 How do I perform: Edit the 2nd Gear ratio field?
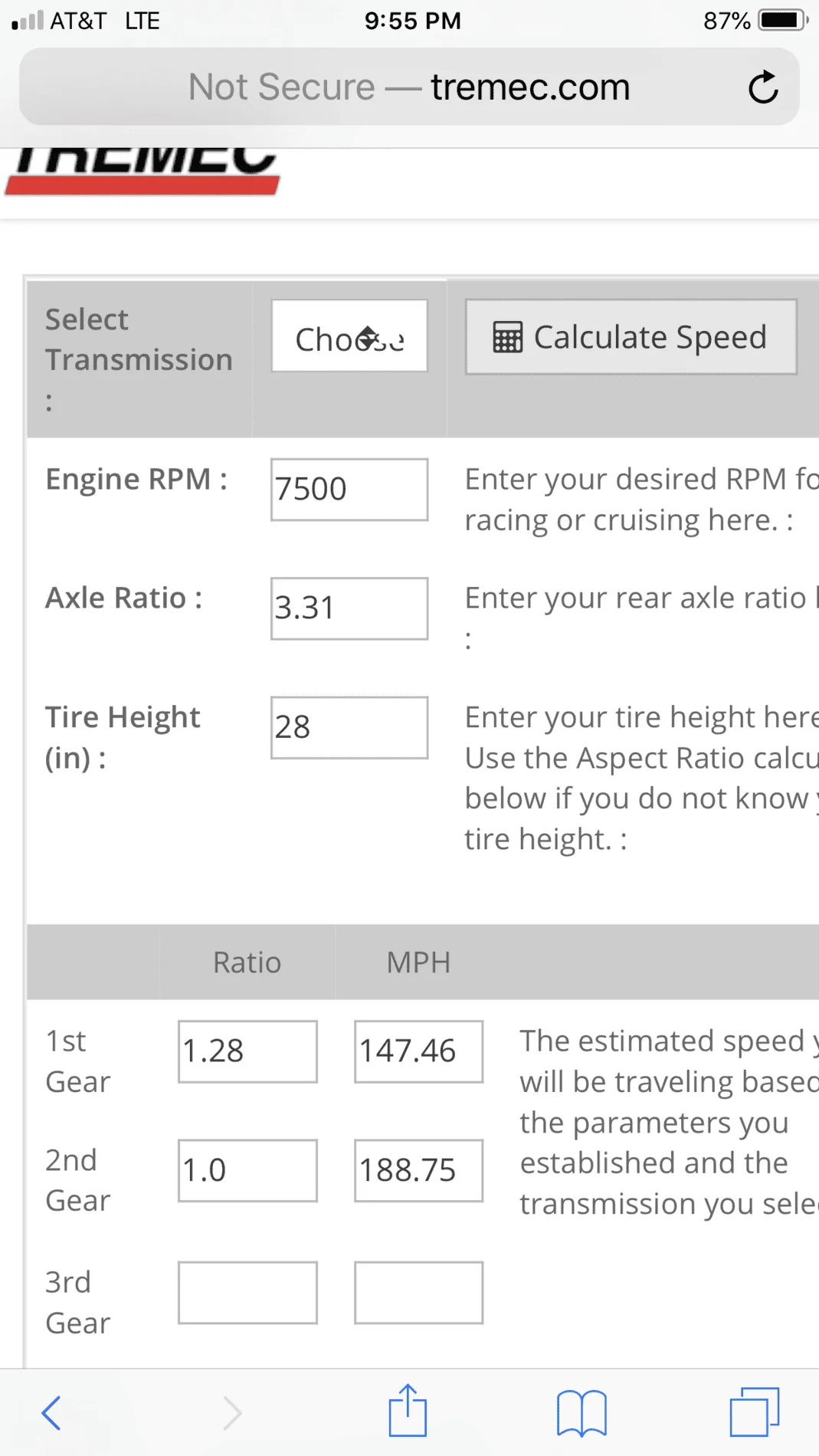[247, 1170]
